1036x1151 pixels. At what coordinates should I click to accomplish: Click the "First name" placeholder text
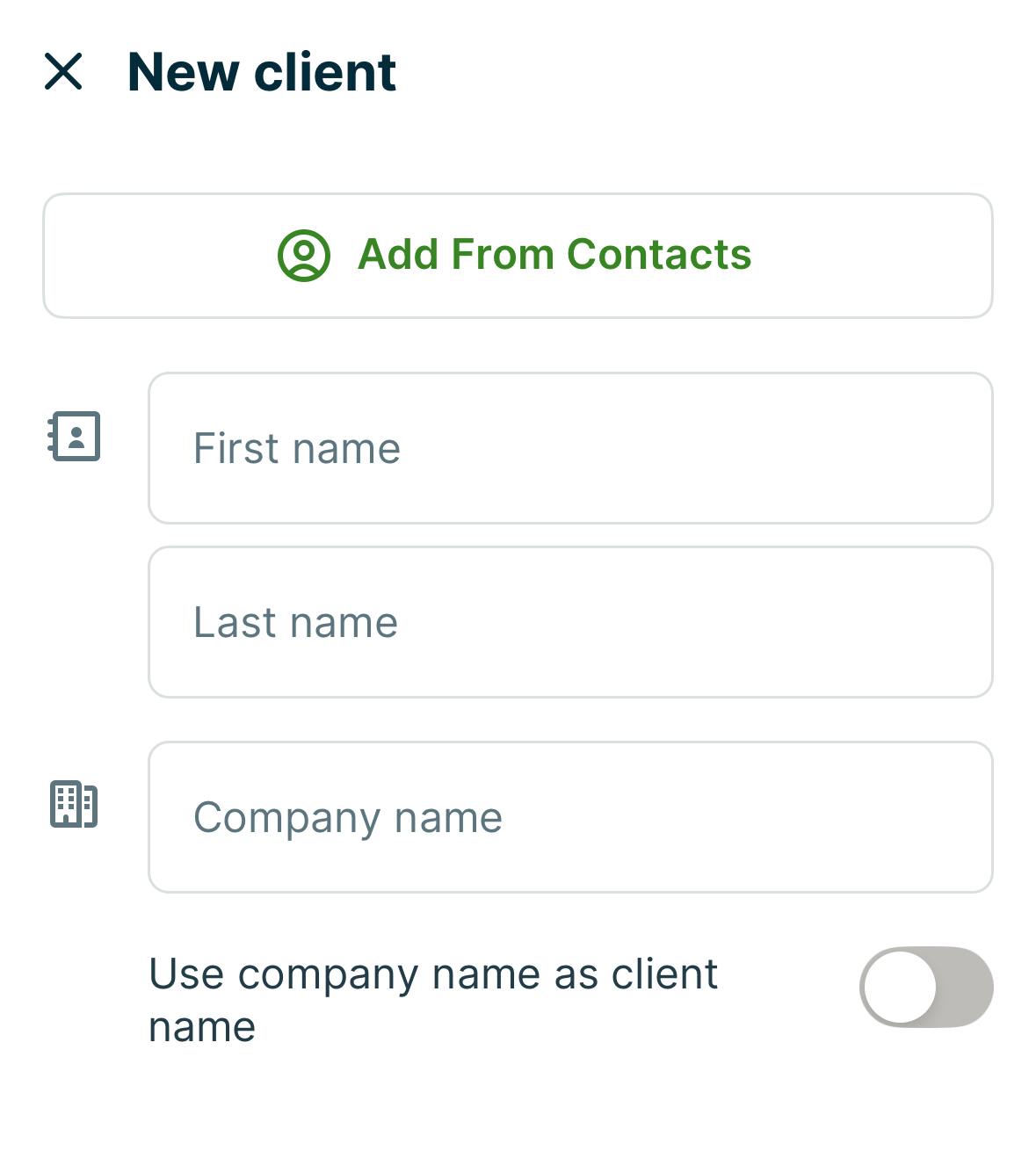point(297,449)
